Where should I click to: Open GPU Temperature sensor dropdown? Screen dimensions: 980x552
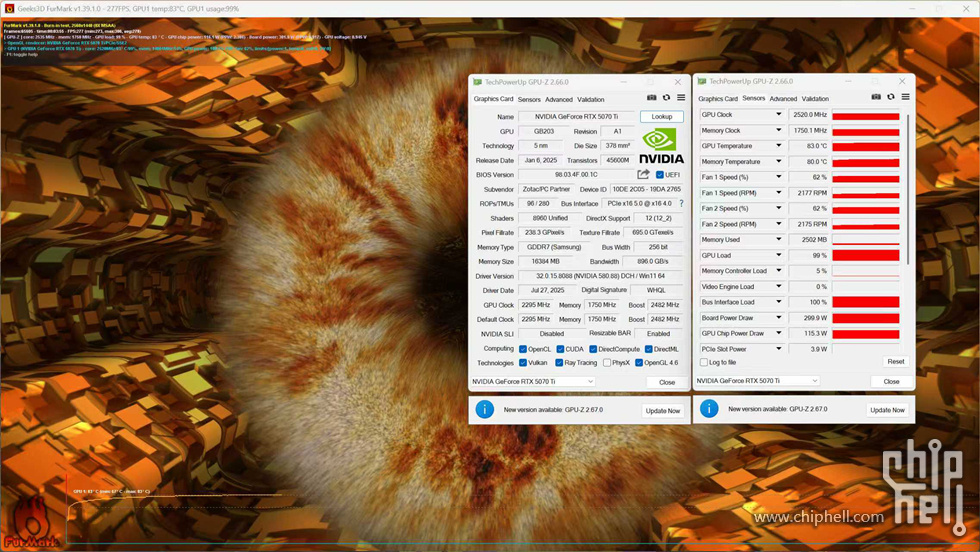coord(778,146)
